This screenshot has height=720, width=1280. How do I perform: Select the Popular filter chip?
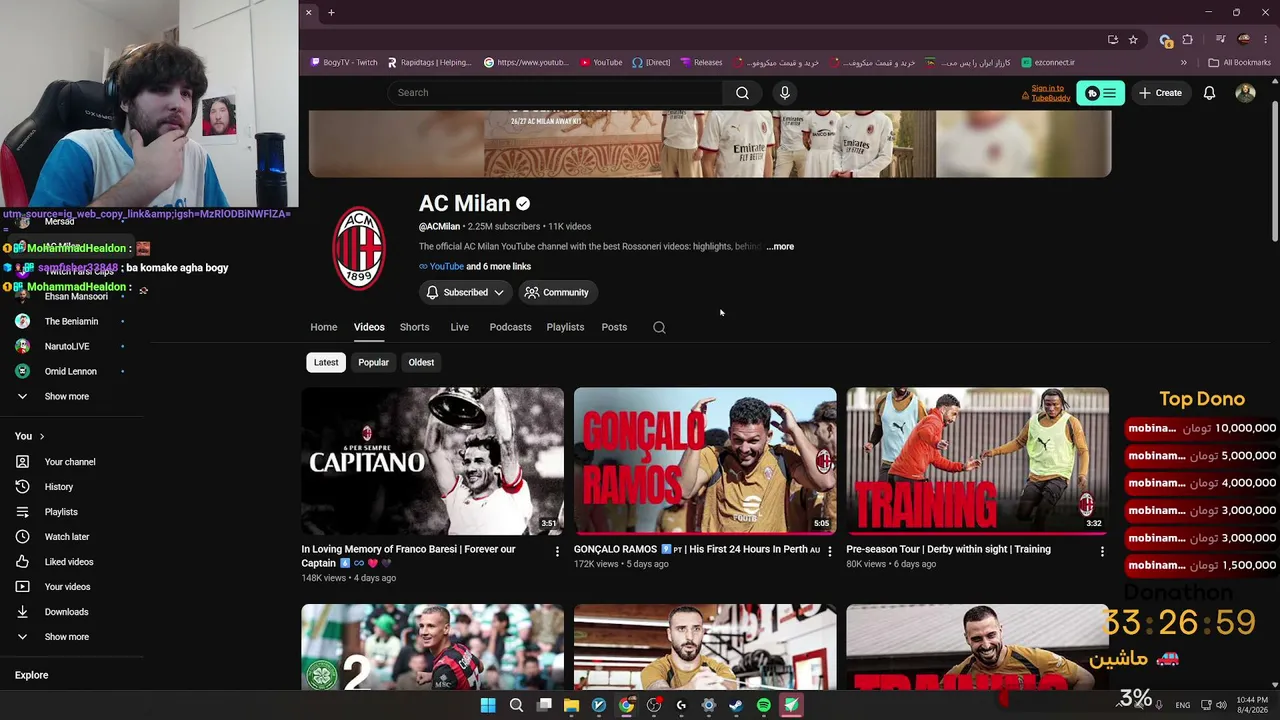tap(373, 362)
